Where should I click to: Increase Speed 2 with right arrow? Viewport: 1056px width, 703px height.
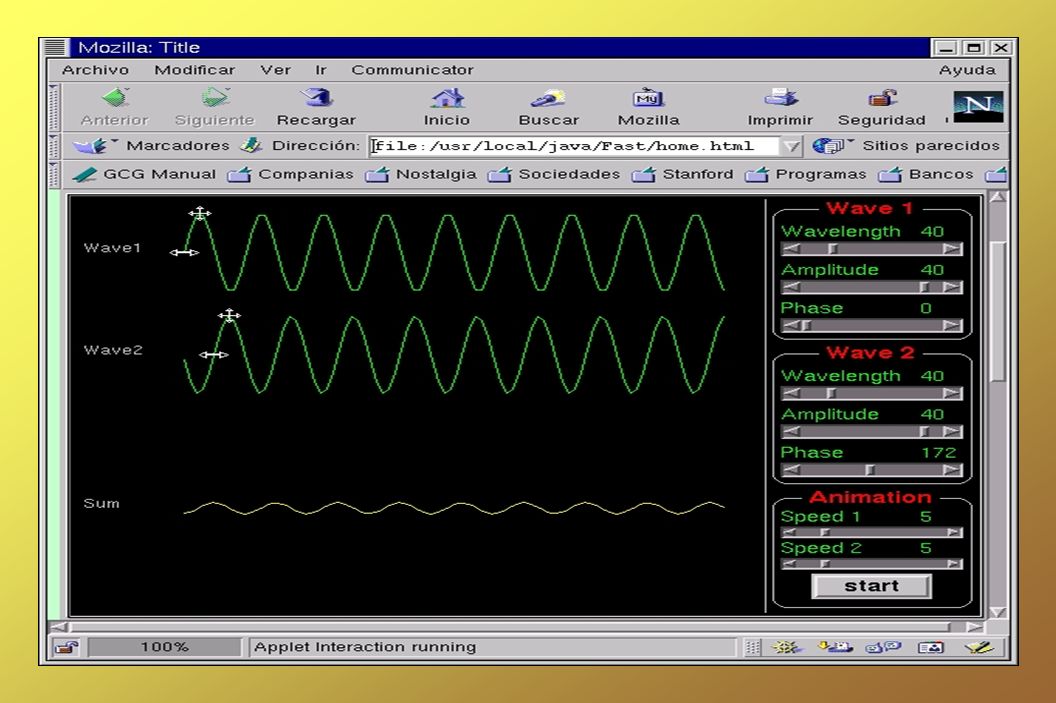click(953, 564)
